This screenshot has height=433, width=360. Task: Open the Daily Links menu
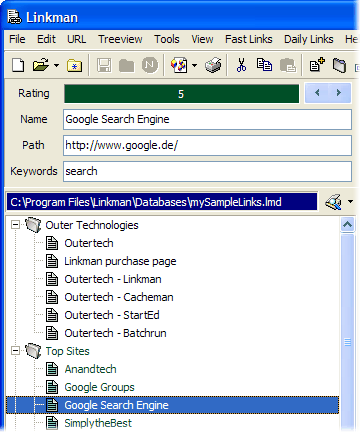[x=309, y=39]
